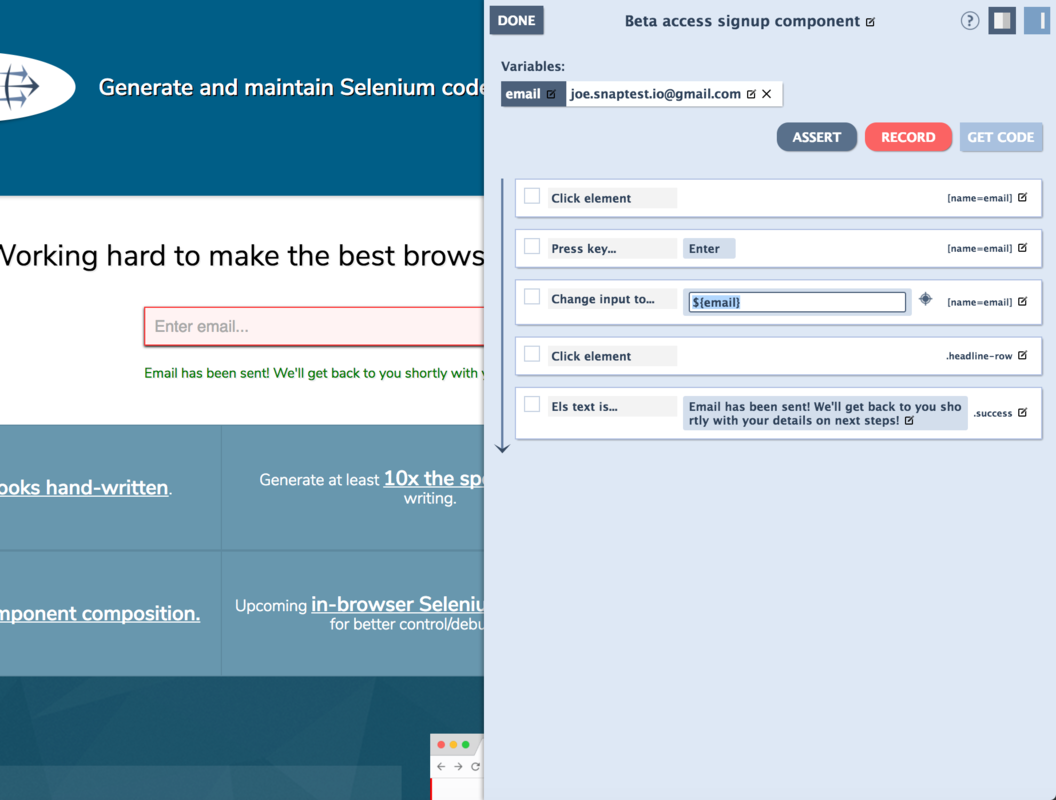
Task: Edit selector of first Click element step
Action: point(1022,197)
